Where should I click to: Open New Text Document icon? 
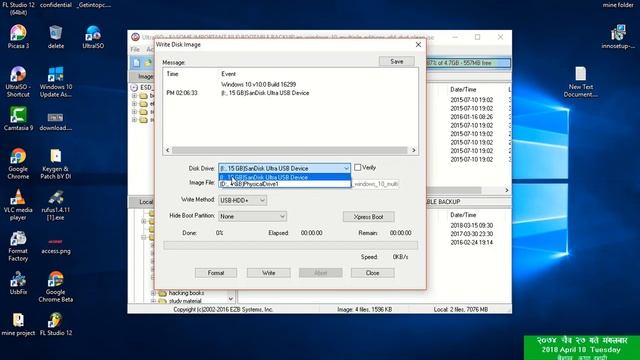(x=580, y=82)
